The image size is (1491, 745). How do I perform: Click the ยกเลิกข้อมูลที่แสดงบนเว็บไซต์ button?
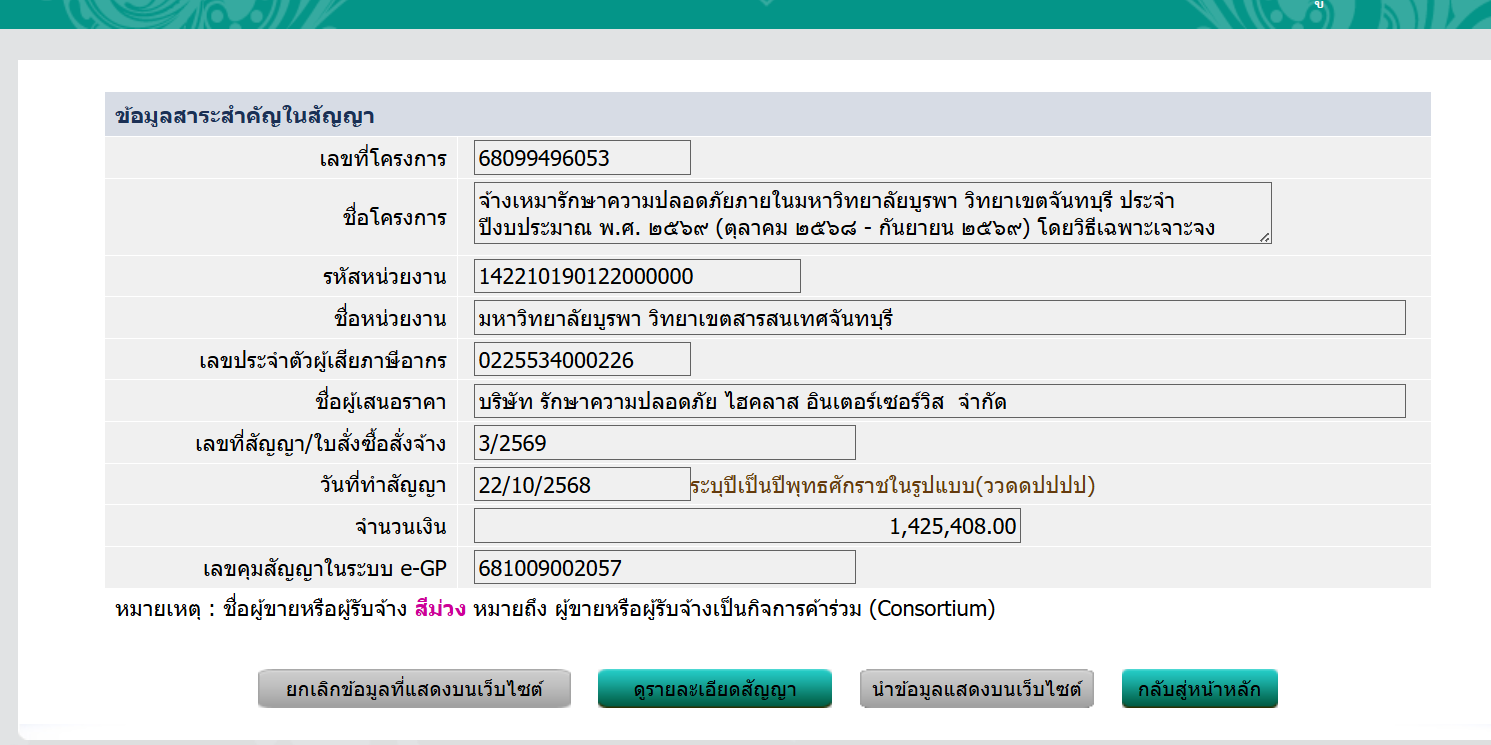[x=414, y=689]
